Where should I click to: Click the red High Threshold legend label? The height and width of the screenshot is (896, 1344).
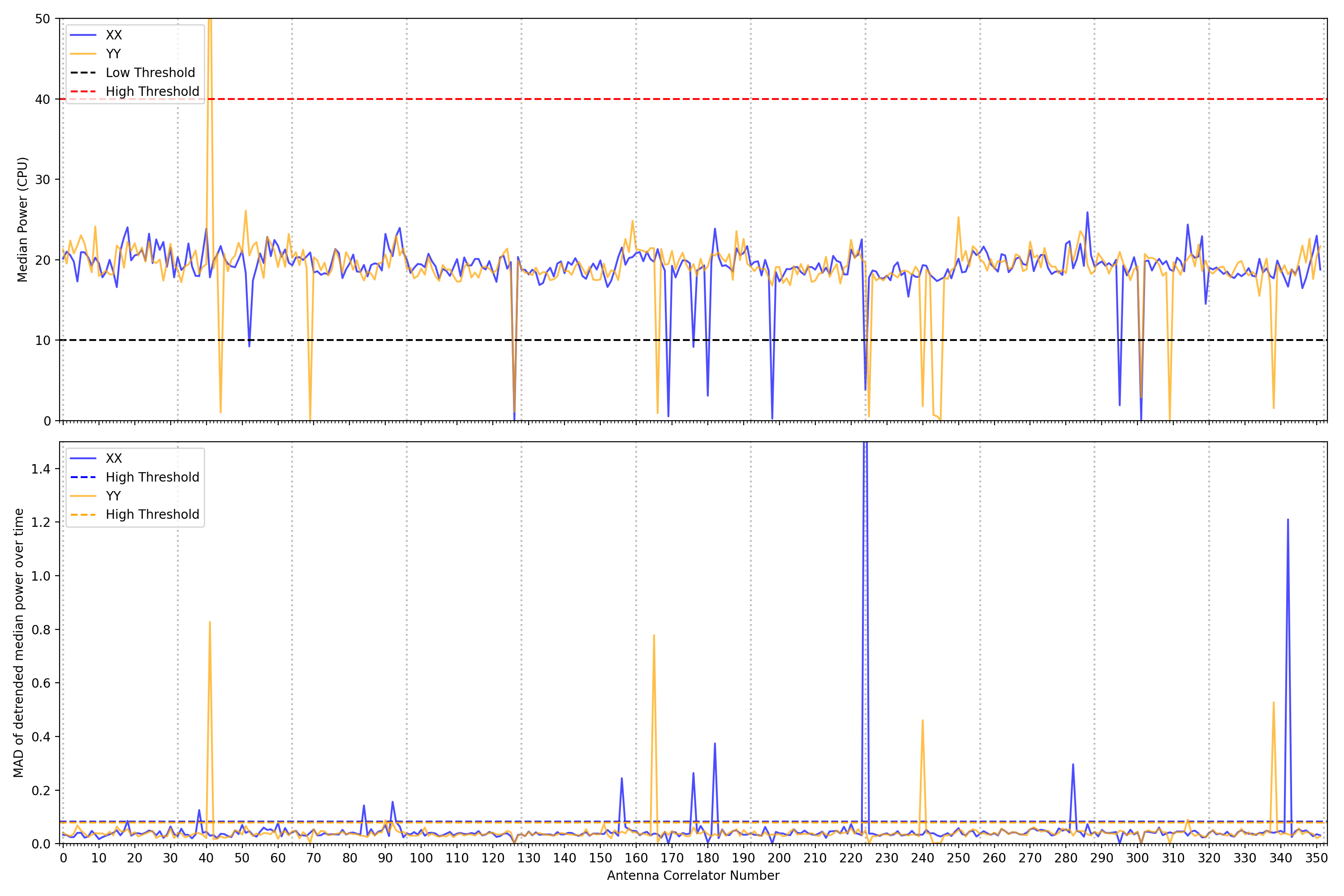point(152,91)
